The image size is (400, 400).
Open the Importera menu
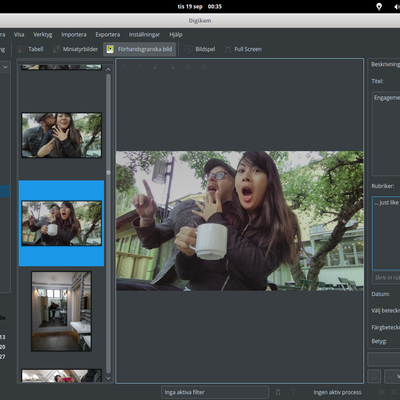[x=74, y=34]
